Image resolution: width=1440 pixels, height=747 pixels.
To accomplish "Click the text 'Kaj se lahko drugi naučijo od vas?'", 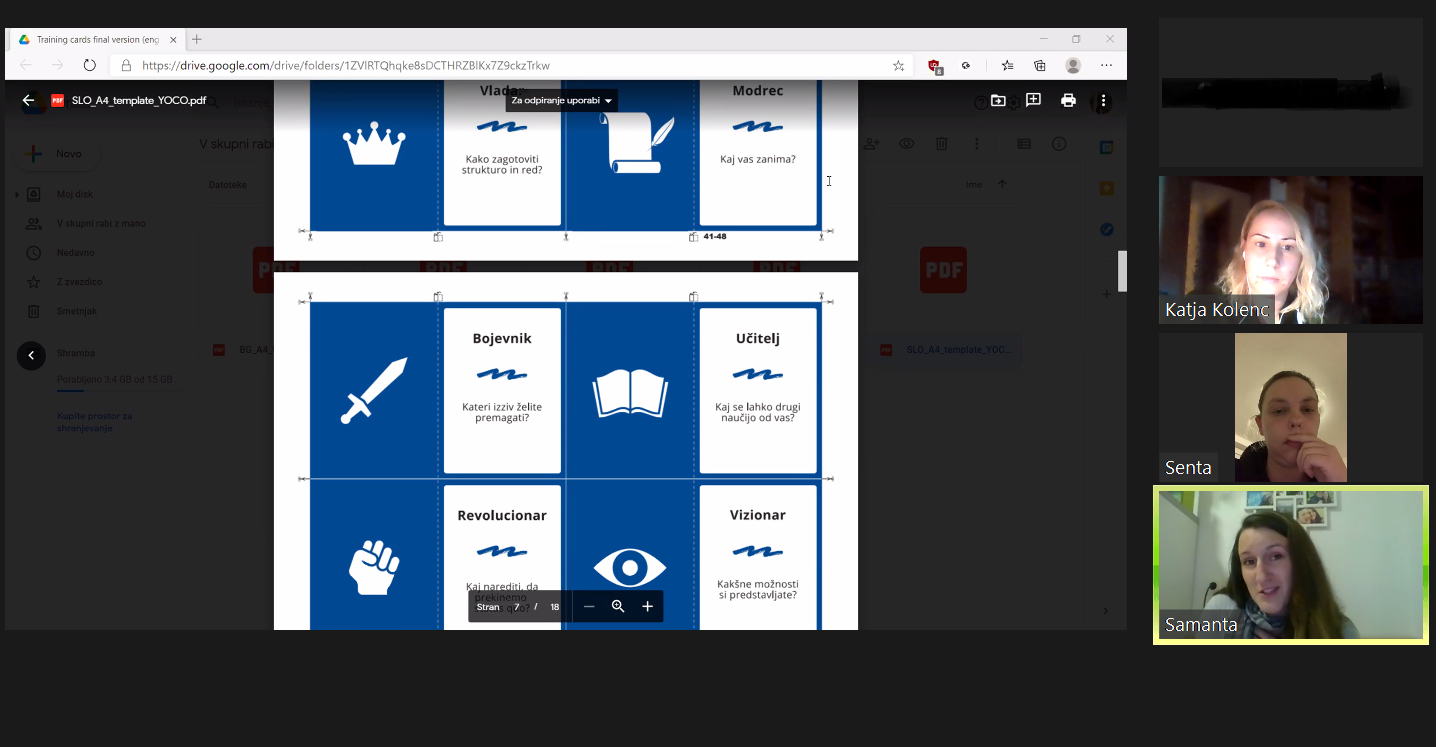I will 758,412.
